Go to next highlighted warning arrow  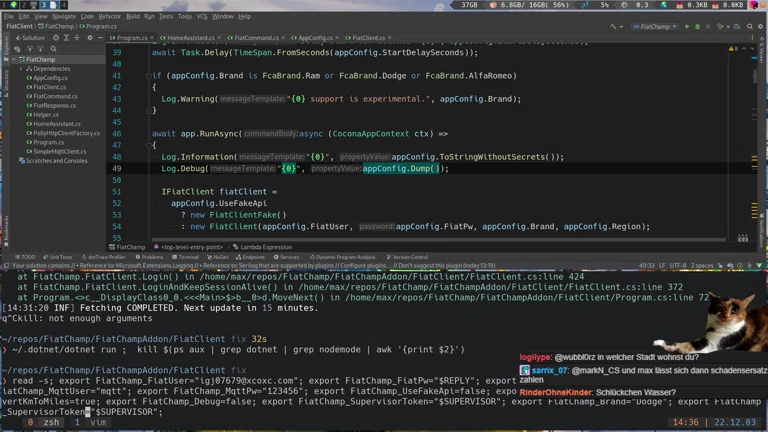pyautogui.click(x=753, y=48)
